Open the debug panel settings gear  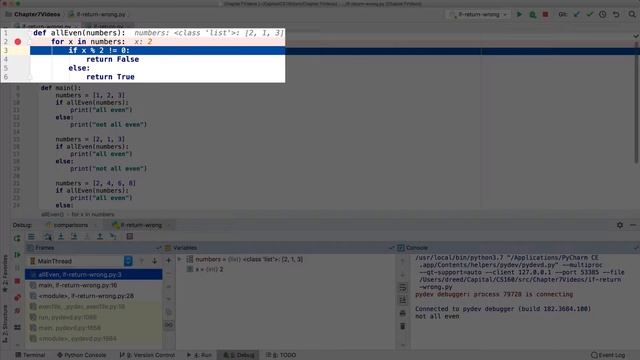coord(620,225)
